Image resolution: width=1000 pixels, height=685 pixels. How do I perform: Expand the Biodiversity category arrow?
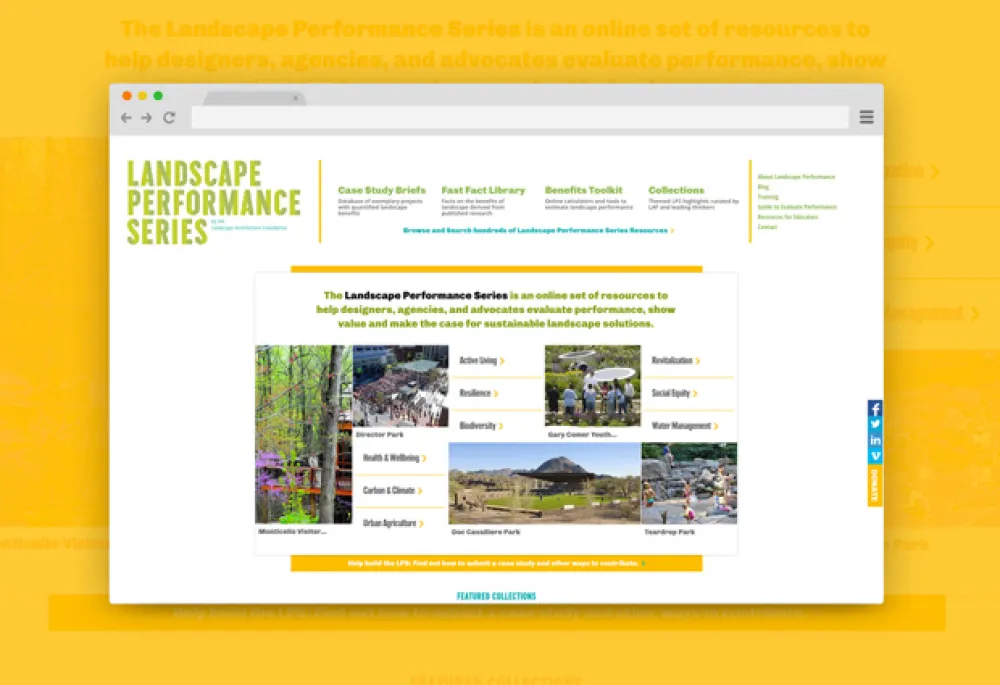501,426
